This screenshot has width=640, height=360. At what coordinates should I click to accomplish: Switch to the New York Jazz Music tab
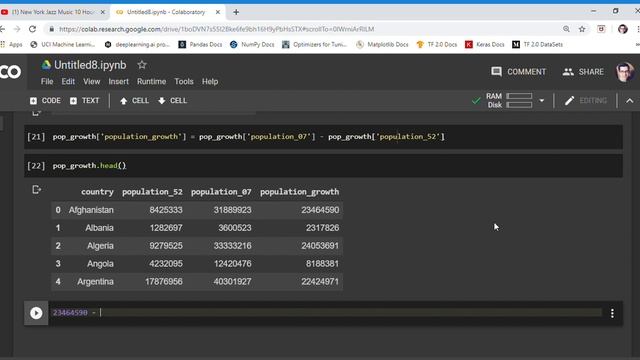[x=53, y=12]
